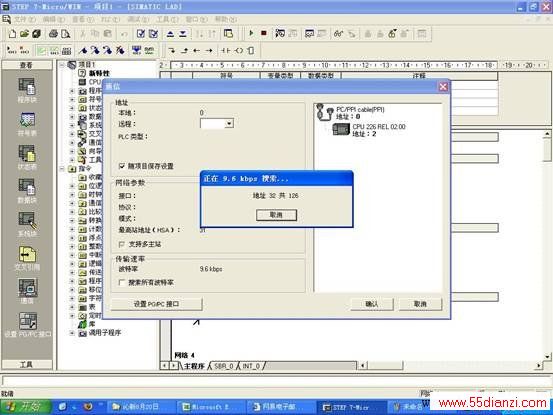The image size is (553, 415).
Task: Click the Compile All toolbar icon
Action: (153, 34)
